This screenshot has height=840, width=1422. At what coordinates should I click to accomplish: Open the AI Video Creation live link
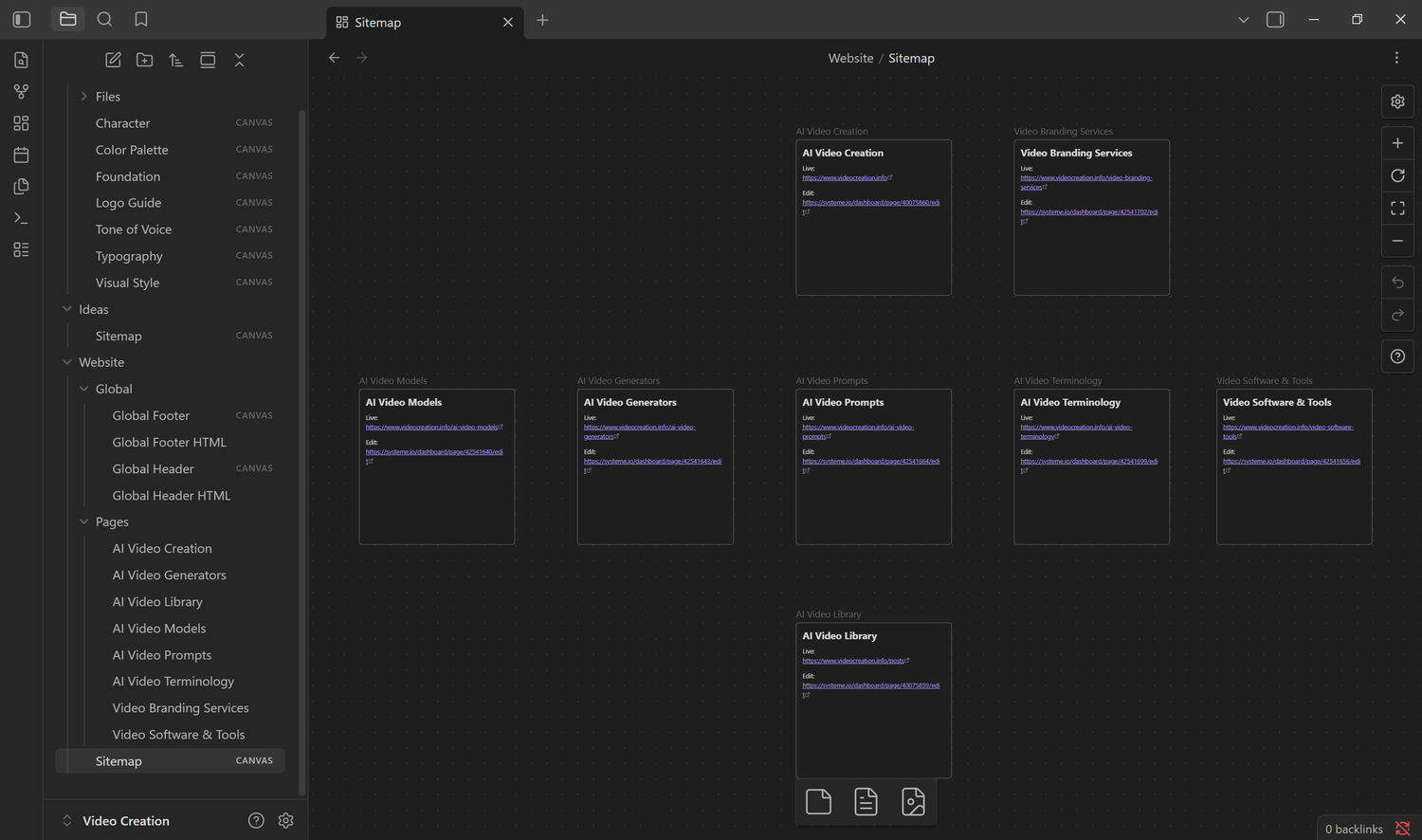[845, 178]
